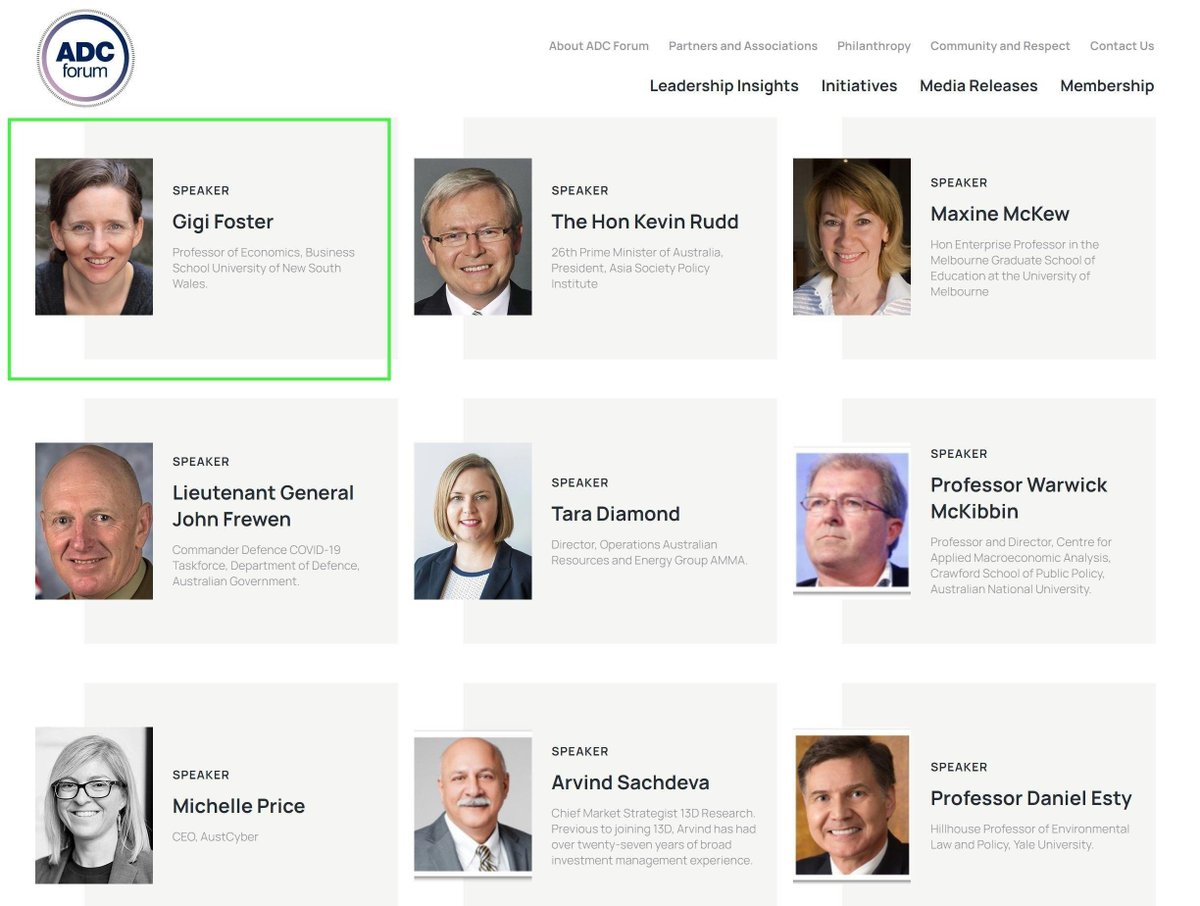1200x906 pixels.
Task: Click the SPEAKER label above Professor Daniel Esty
Action: click(959, 768)
